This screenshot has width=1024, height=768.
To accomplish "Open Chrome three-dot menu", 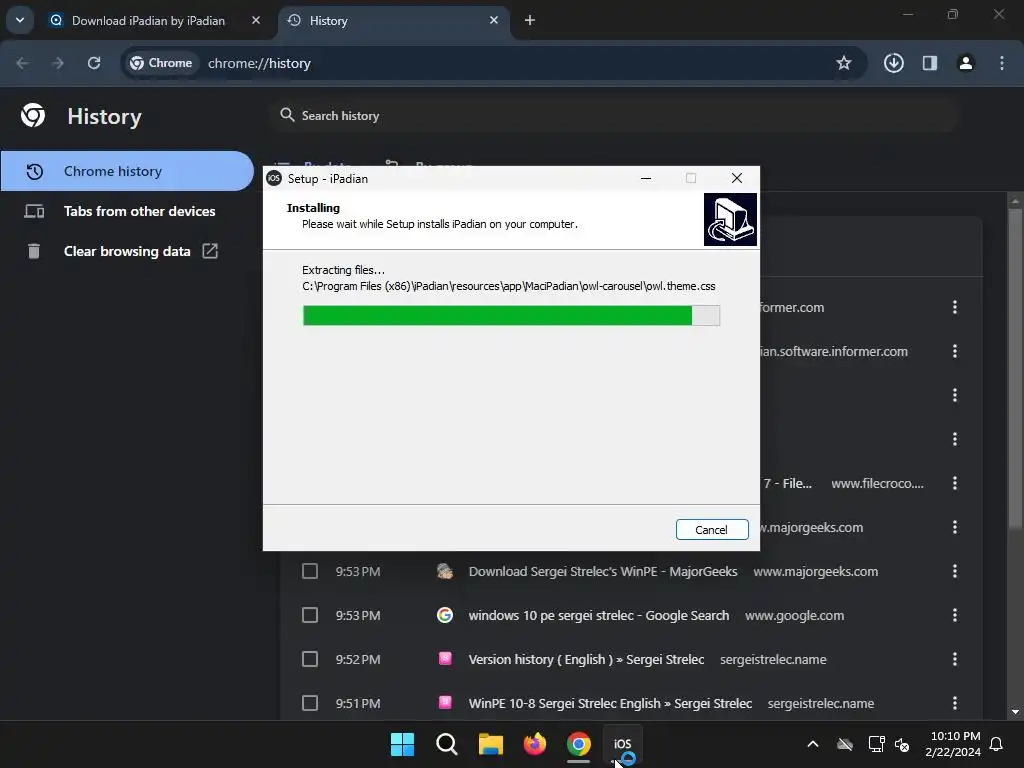I will click(x=1002, y=63).
